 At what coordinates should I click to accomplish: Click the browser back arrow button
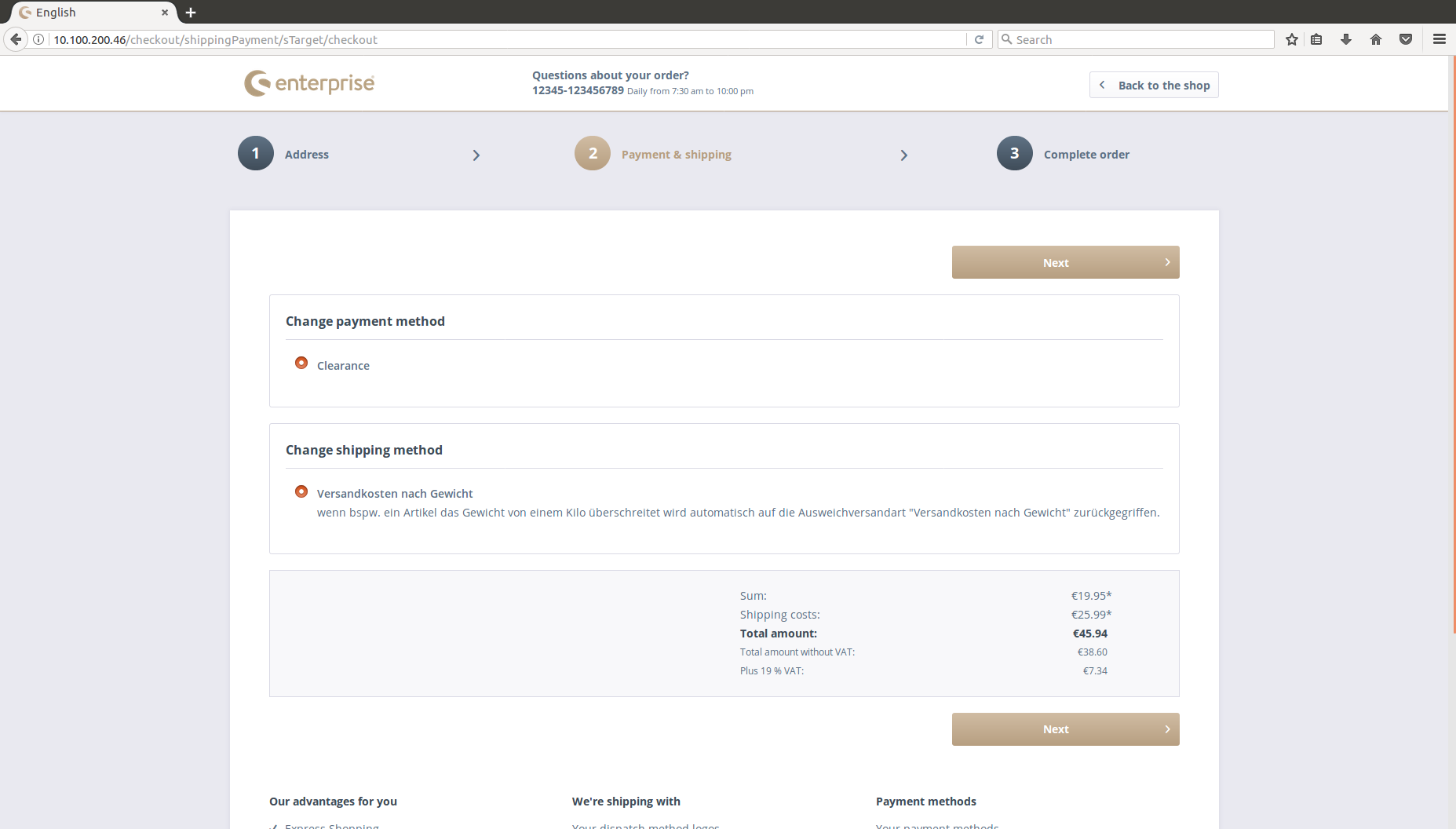pos(16,39)
